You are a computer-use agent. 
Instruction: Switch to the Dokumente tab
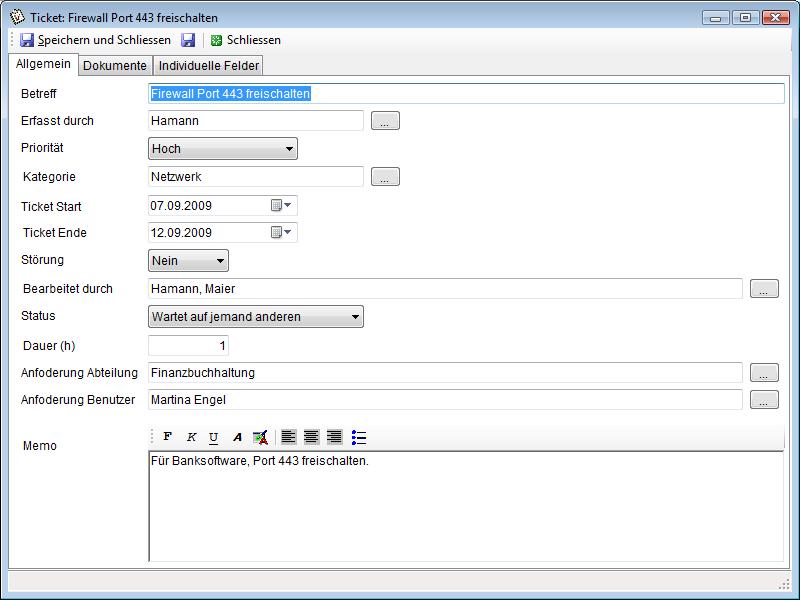[x=115, y=66]
